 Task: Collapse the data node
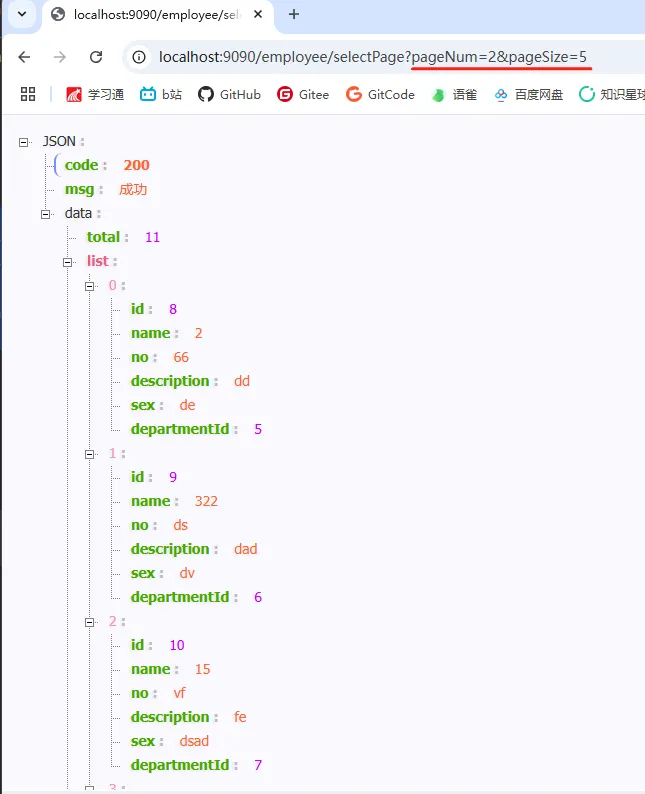[x=46, y=215]
